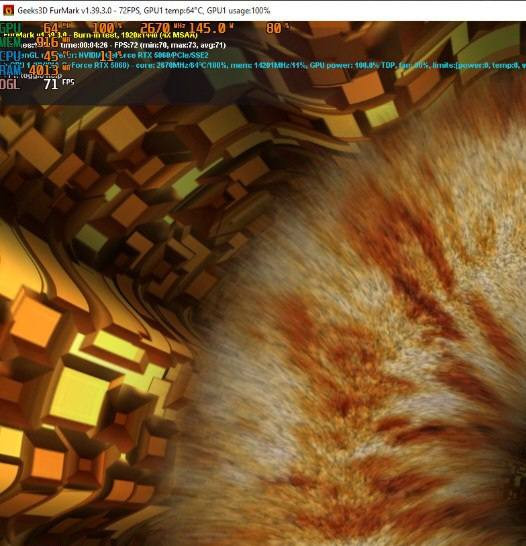
Task: Click the 4013 RAM usage value
Action: pyautogui.click(x=43, y=70)
